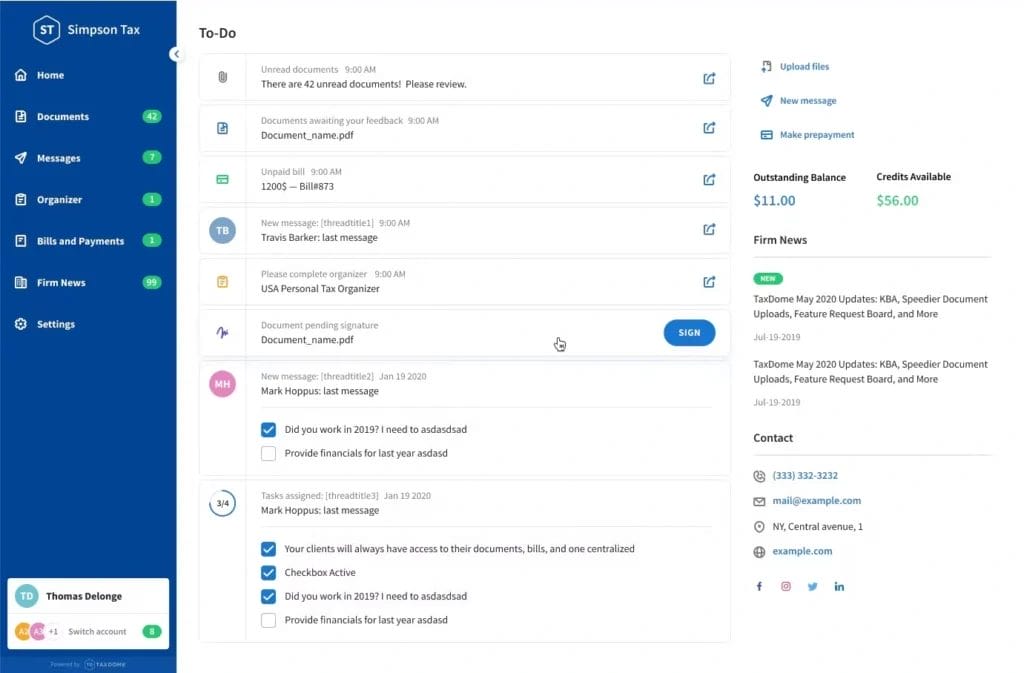
Task: Open the Thomas Delonge profile menu
Action: pyautogui.click(x=84, y=597)
